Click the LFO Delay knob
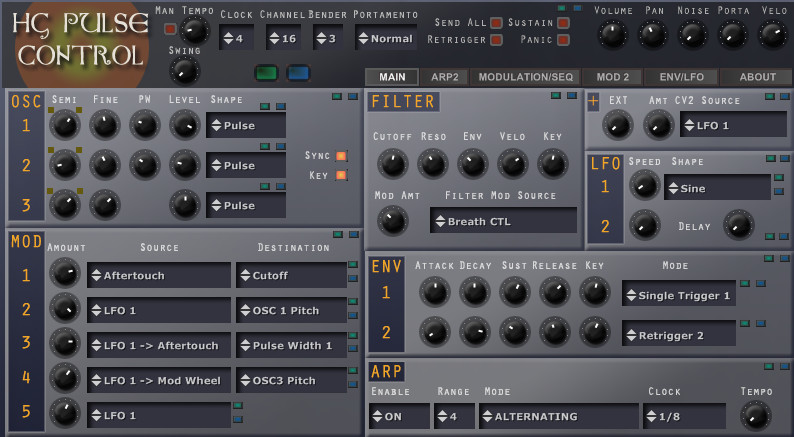Viewport: 794px width, 437px height. point(739,225)
